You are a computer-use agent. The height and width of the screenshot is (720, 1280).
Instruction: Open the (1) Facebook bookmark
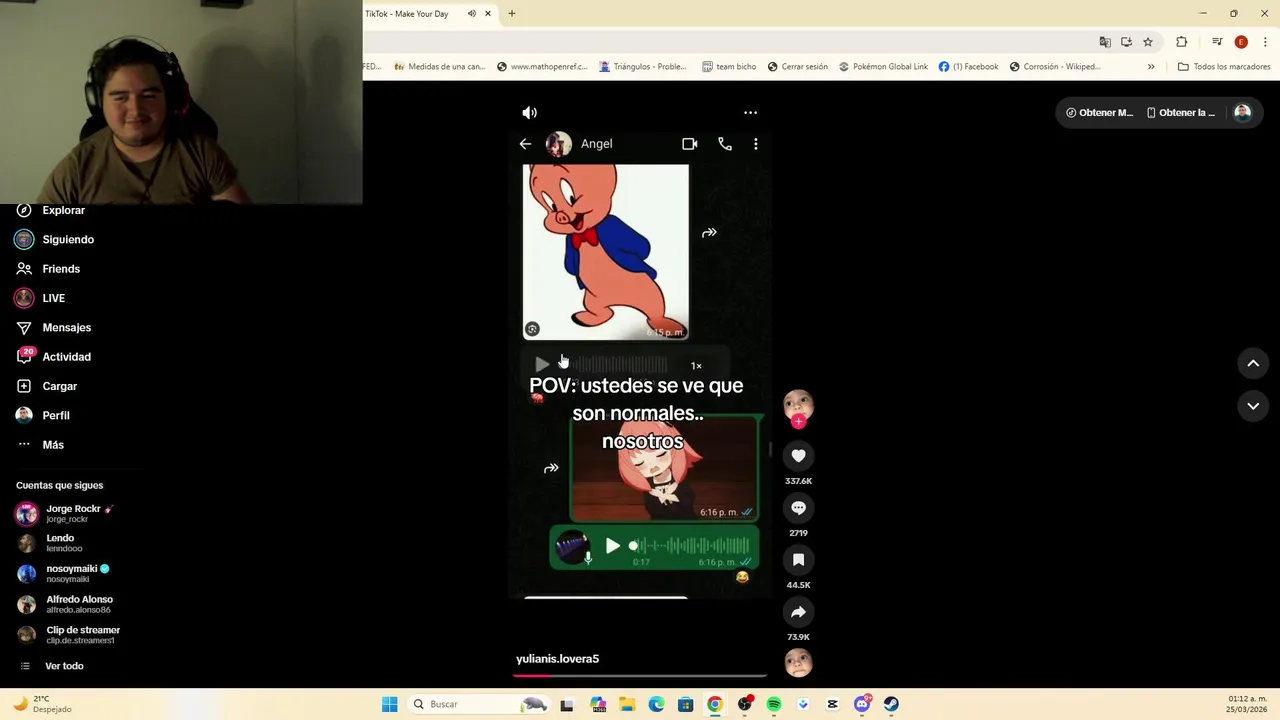click(x=968, y=67)
